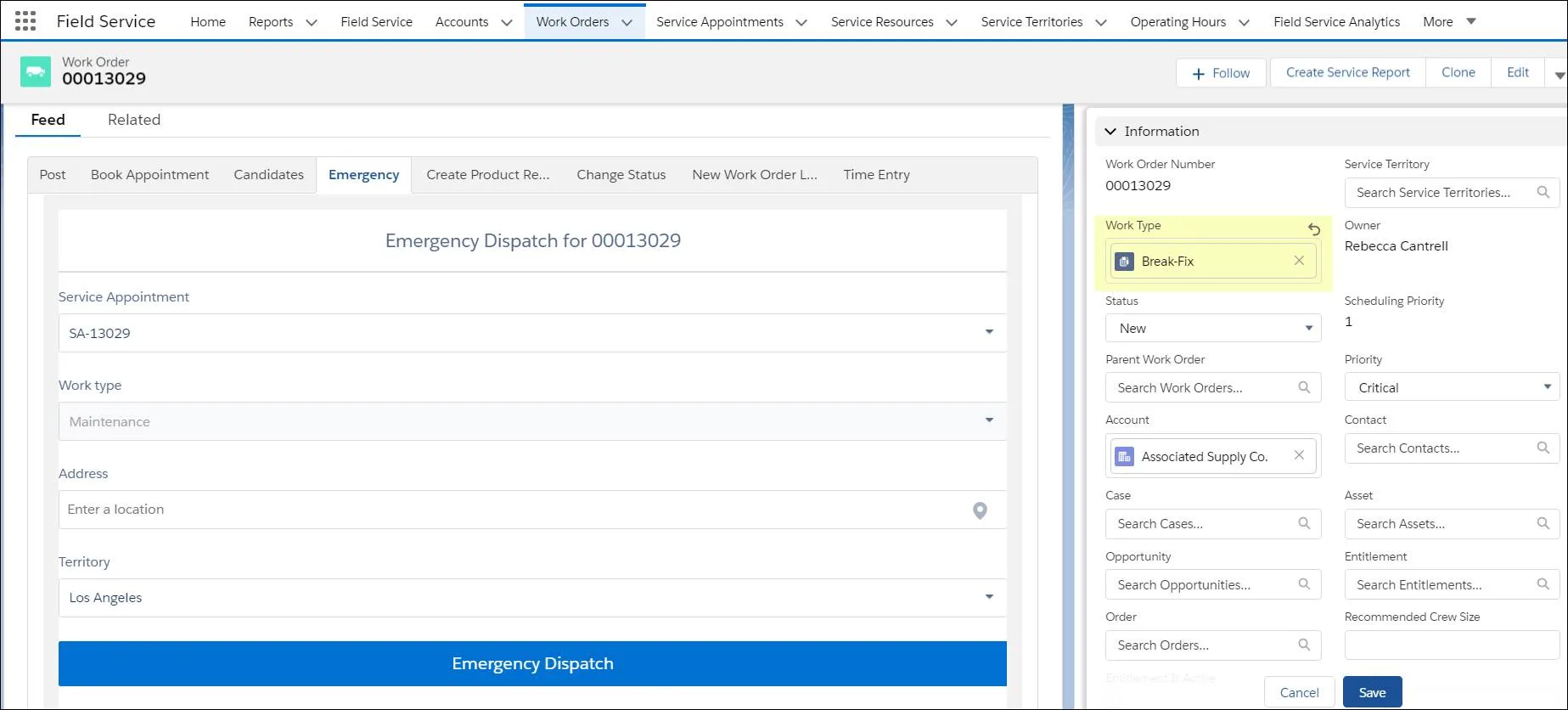
Task: Open Service Resources menu chevron
Action: point(952,23)
